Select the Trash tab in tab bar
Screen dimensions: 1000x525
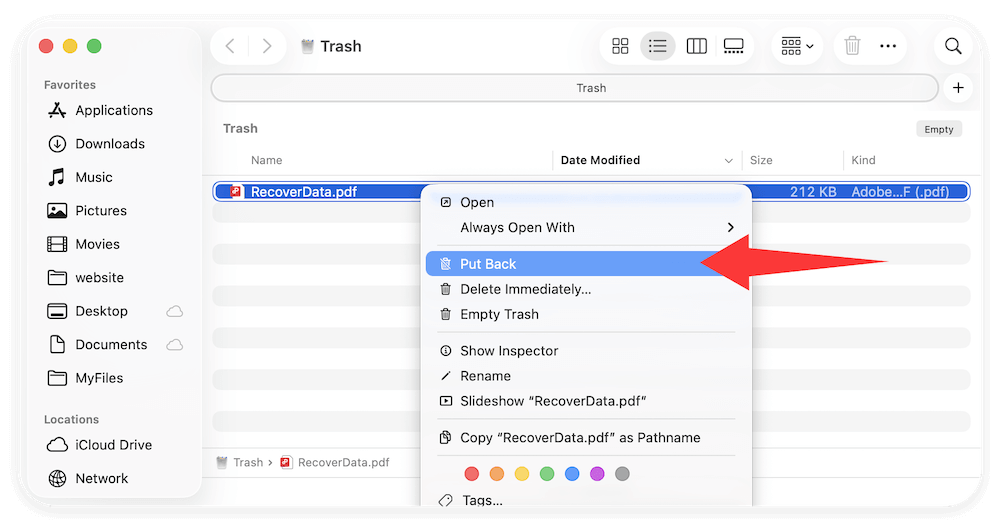(575, 88)
